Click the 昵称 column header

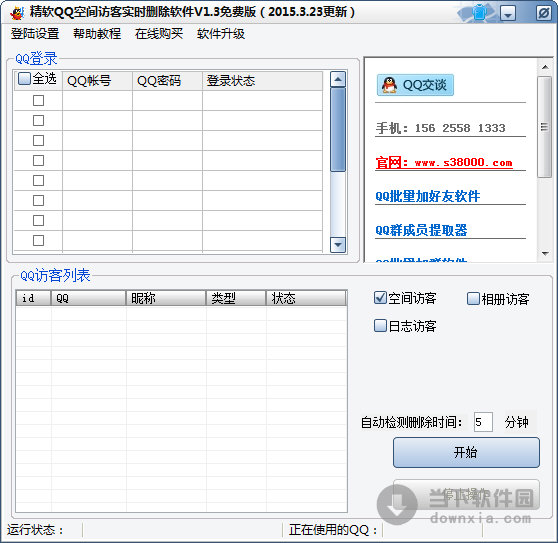(166, 298)
